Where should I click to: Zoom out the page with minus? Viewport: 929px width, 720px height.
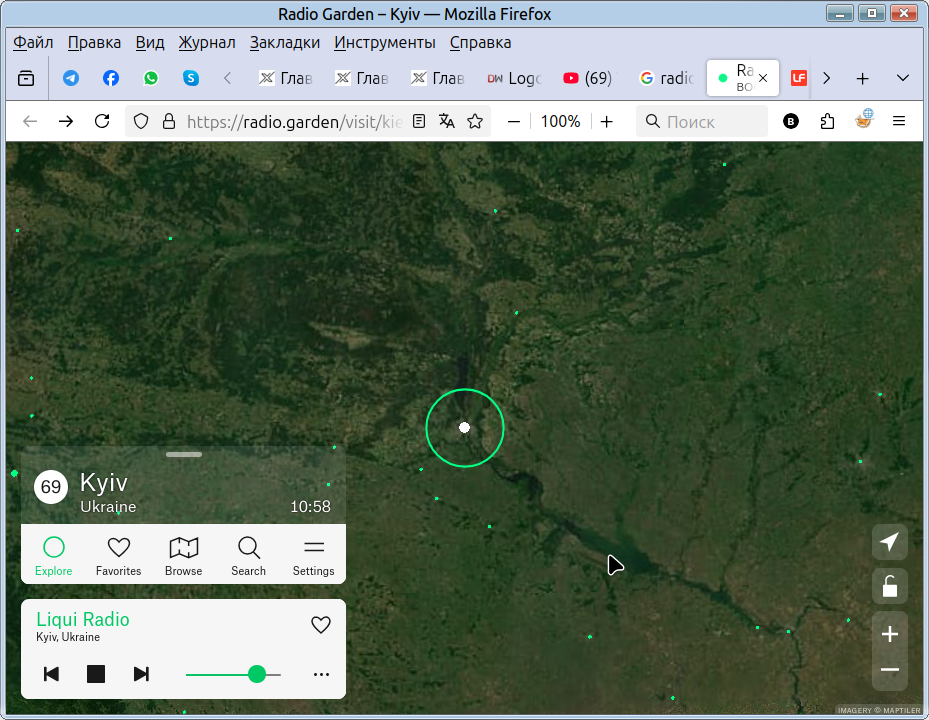click(514, 121)
